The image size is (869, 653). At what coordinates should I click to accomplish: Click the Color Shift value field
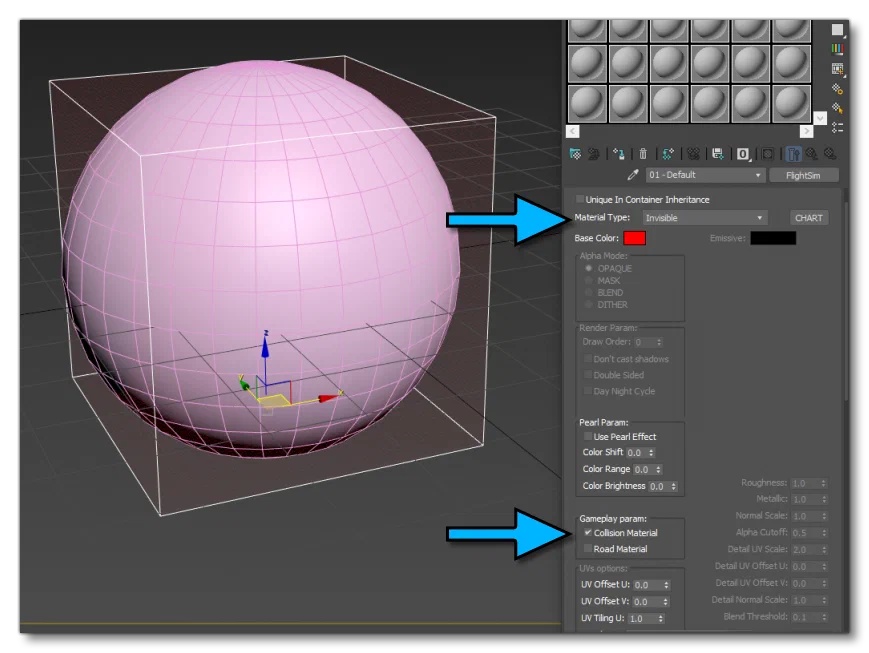click(636, 453)
